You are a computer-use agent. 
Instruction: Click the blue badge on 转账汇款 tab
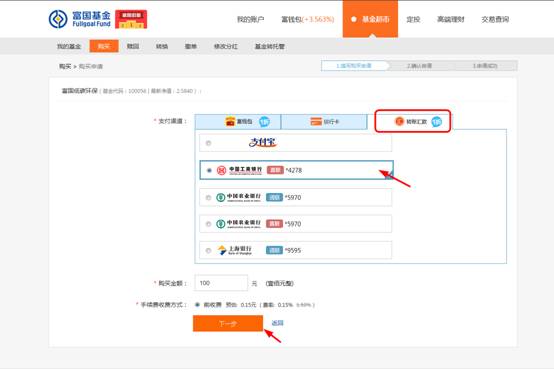(437, 122)
